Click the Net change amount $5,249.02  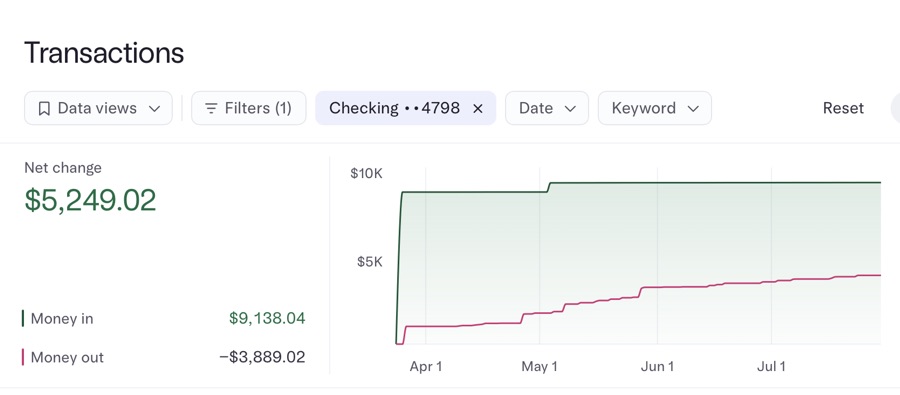point(90,200)
